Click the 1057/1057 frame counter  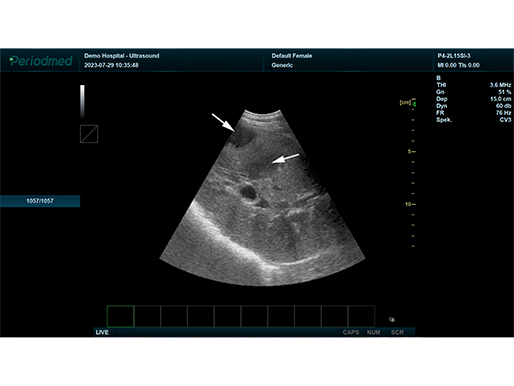click(x=40, y=201)
